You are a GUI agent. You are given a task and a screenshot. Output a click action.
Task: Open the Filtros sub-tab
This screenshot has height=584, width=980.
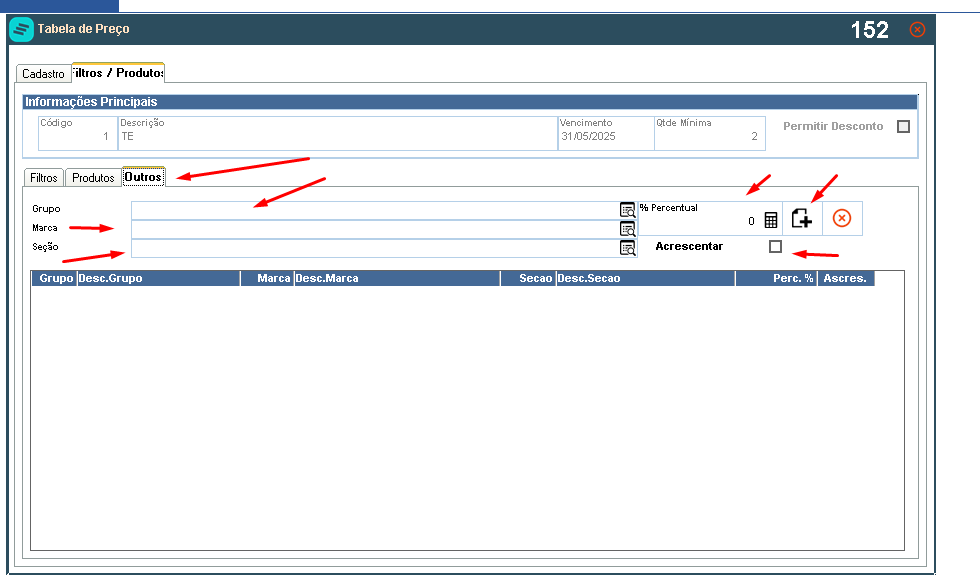[44, 178]
